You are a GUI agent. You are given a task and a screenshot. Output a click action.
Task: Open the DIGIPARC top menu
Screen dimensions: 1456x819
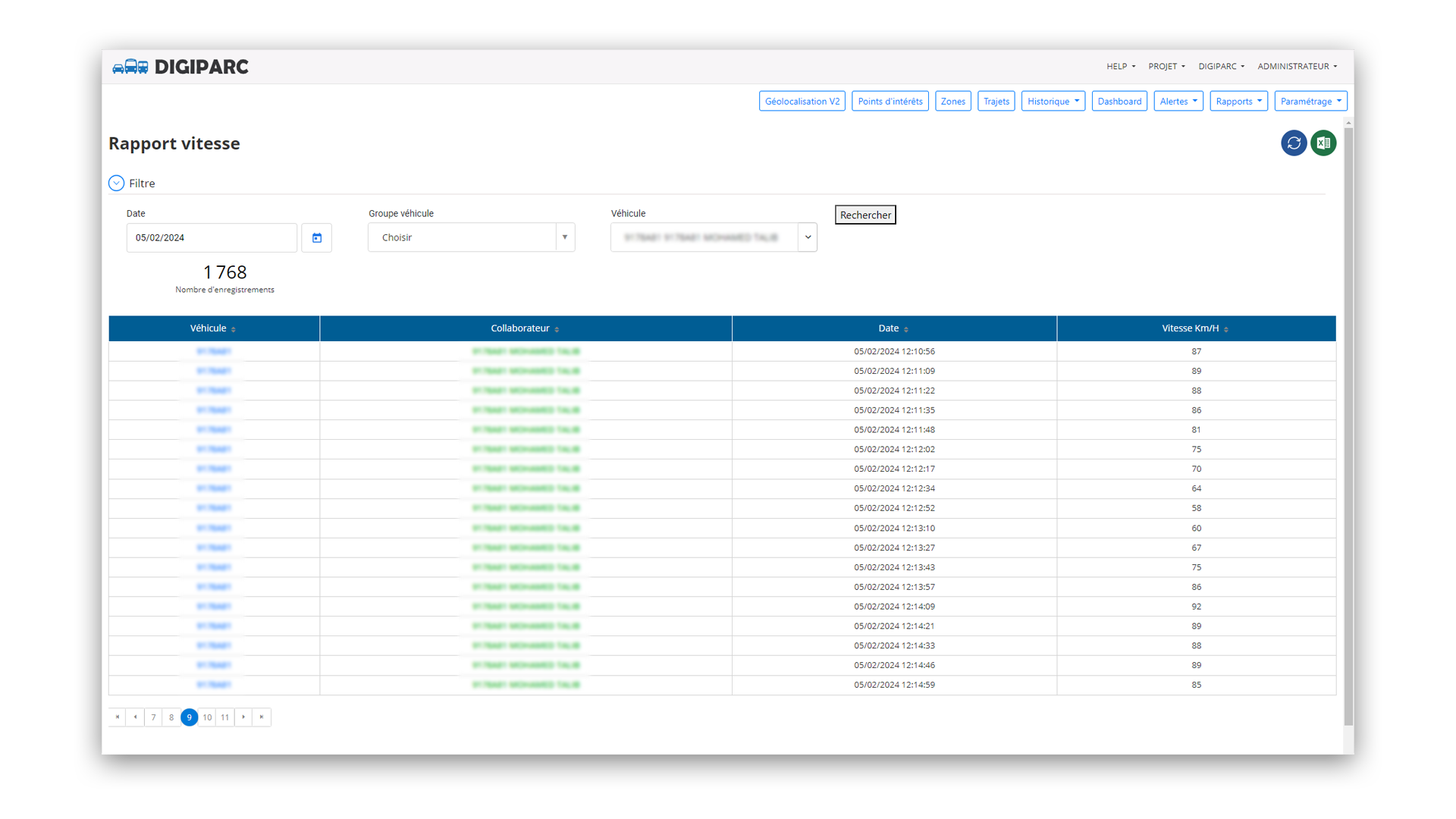[1221, 67]
